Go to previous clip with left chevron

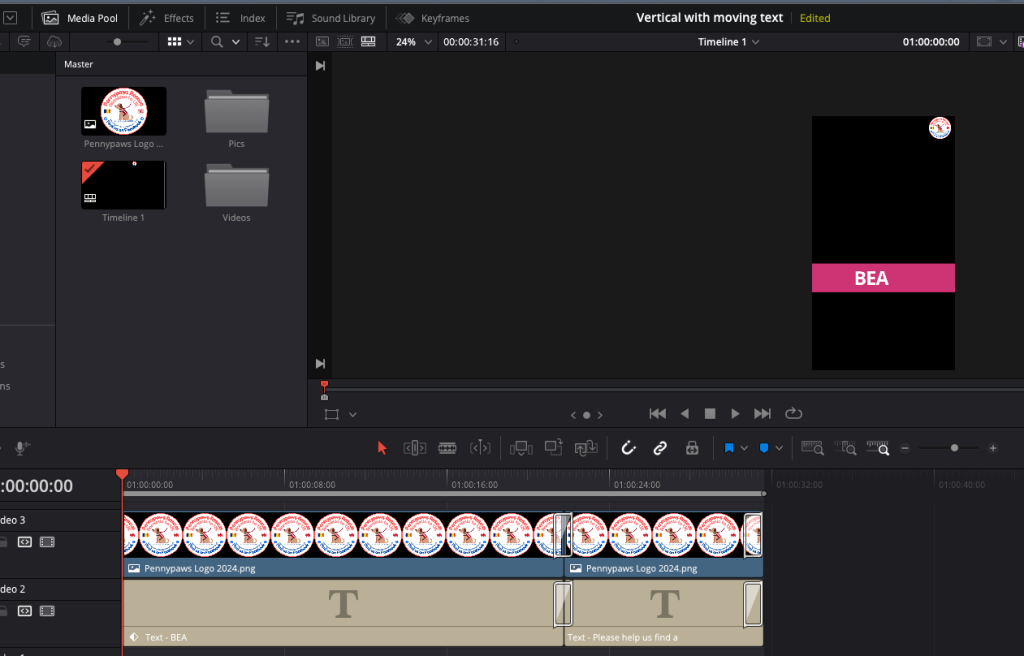click(x=573, y=415)
